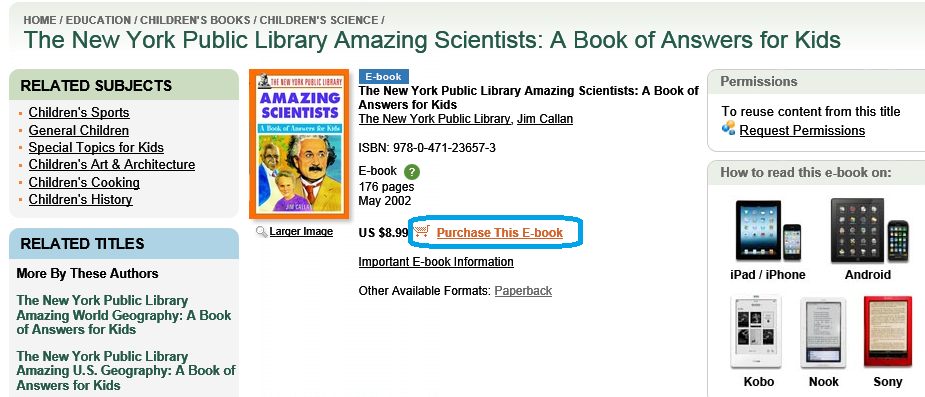
Task: Go to HOME in the breadcrumb
Action: pos(40,20)
